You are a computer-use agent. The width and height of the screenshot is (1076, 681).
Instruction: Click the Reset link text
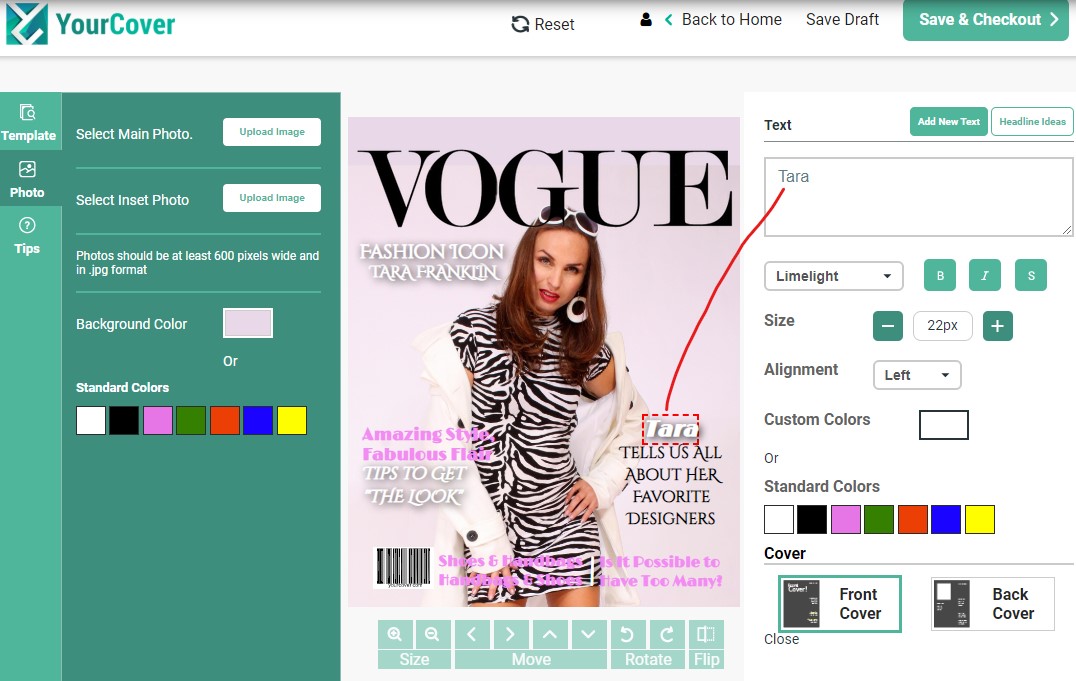click(554, 25)
